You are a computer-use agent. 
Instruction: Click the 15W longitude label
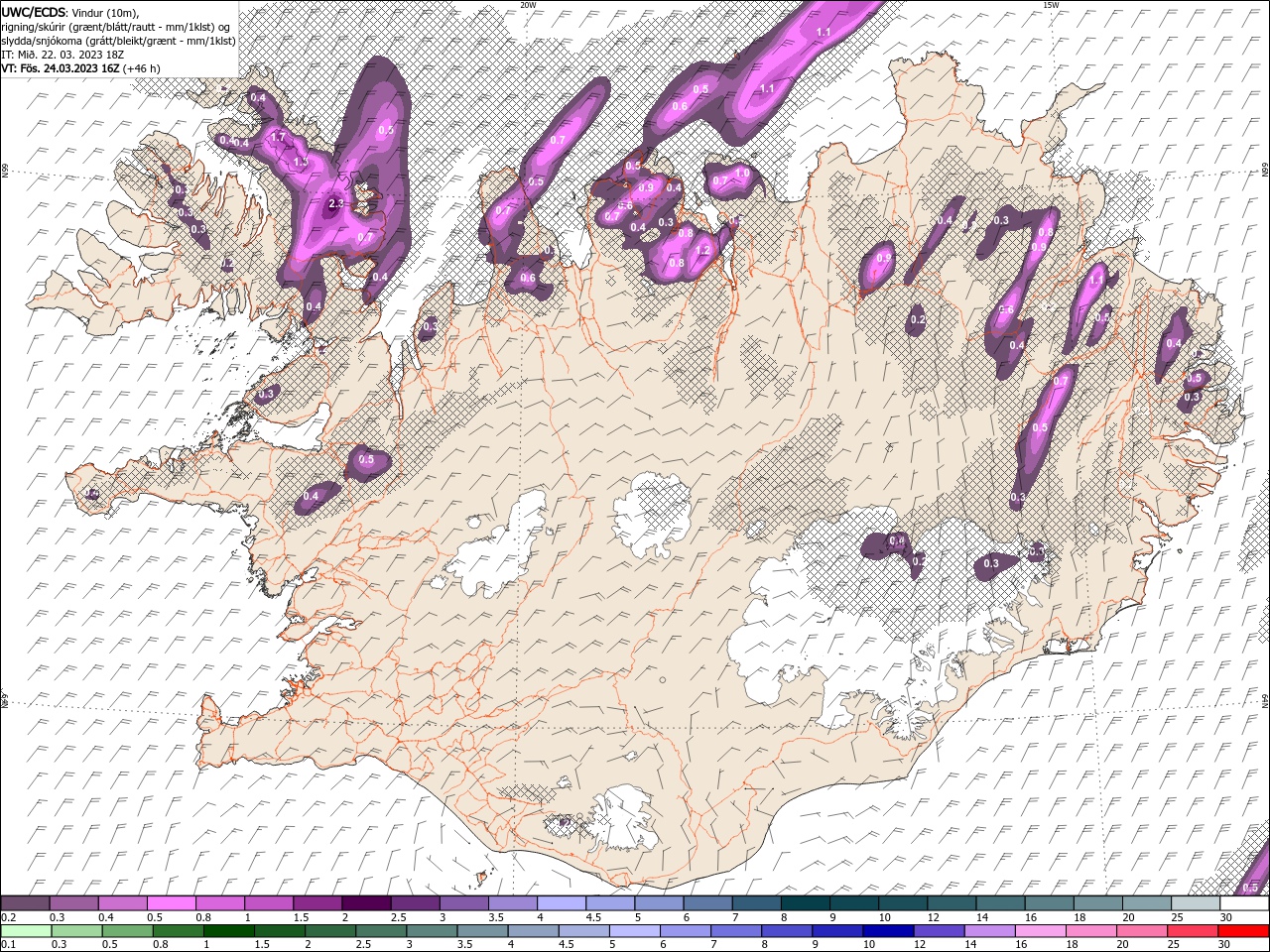tap(1052, 5)
